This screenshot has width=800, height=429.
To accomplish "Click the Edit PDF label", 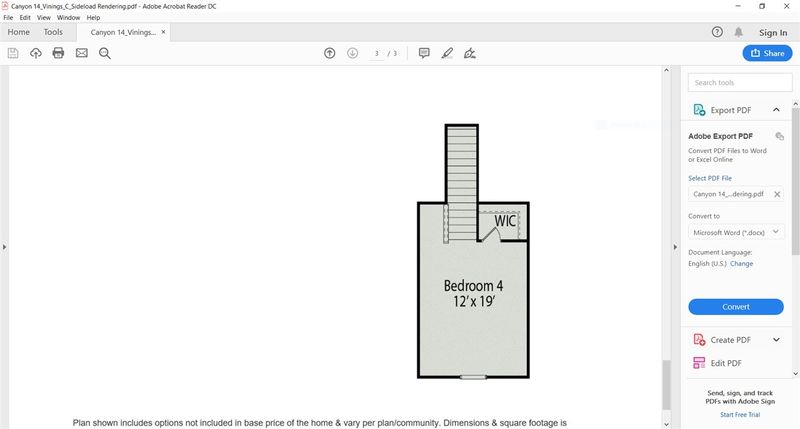I will click(726, 363).
